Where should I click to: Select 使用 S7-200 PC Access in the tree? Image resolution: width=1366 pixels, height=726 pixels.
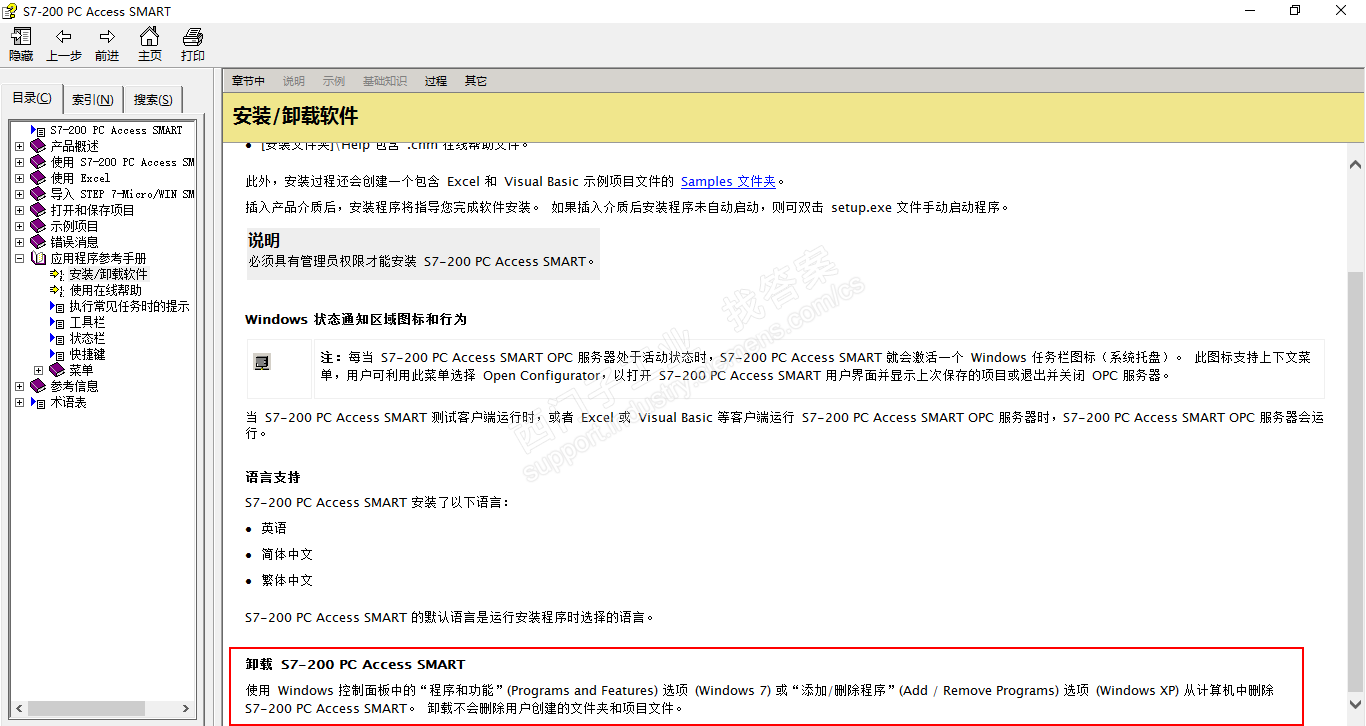122,162
